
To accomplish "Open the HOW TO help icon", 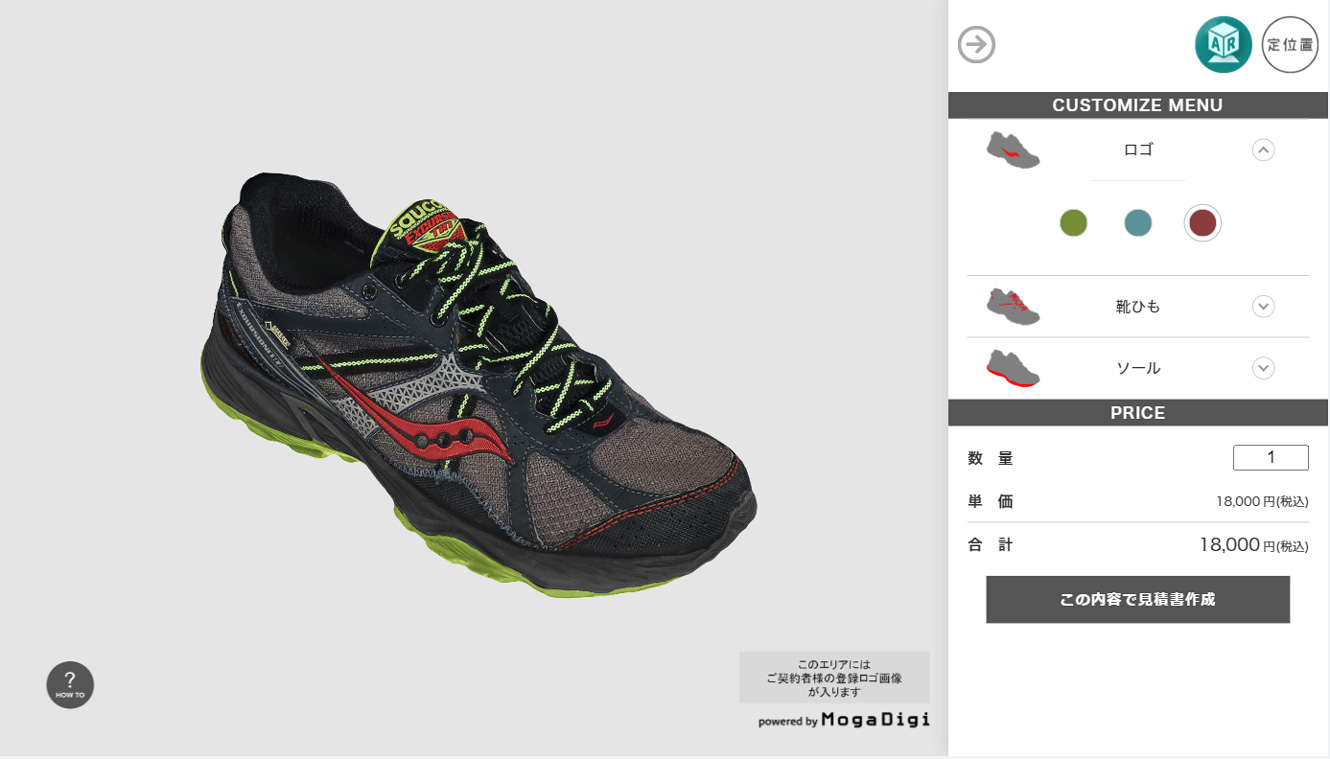I will [x=70, y=685].
